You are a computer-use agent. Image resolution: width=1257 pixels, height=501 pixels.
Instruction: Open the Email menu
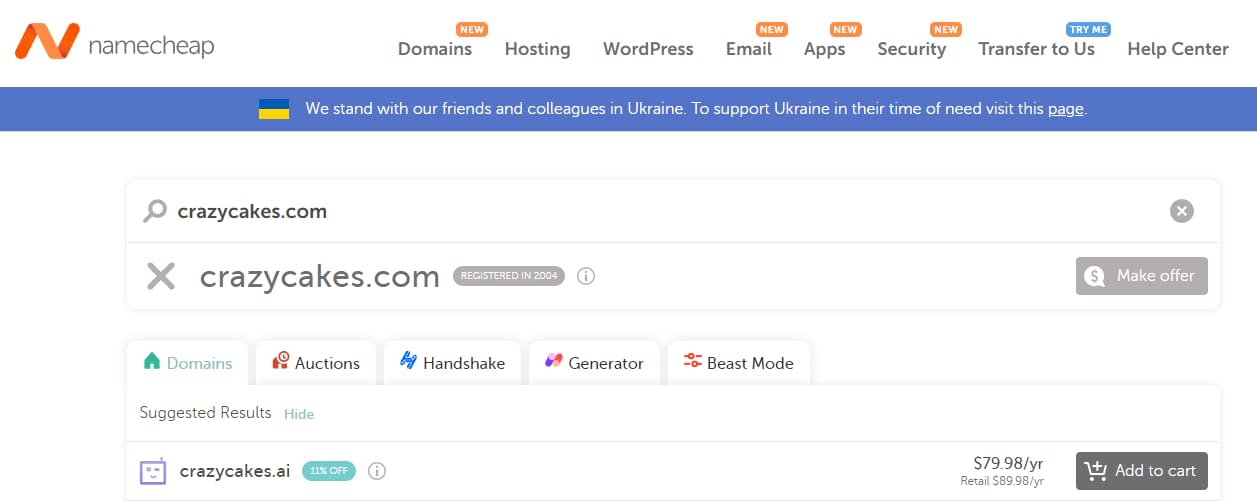tap(749, 49)
